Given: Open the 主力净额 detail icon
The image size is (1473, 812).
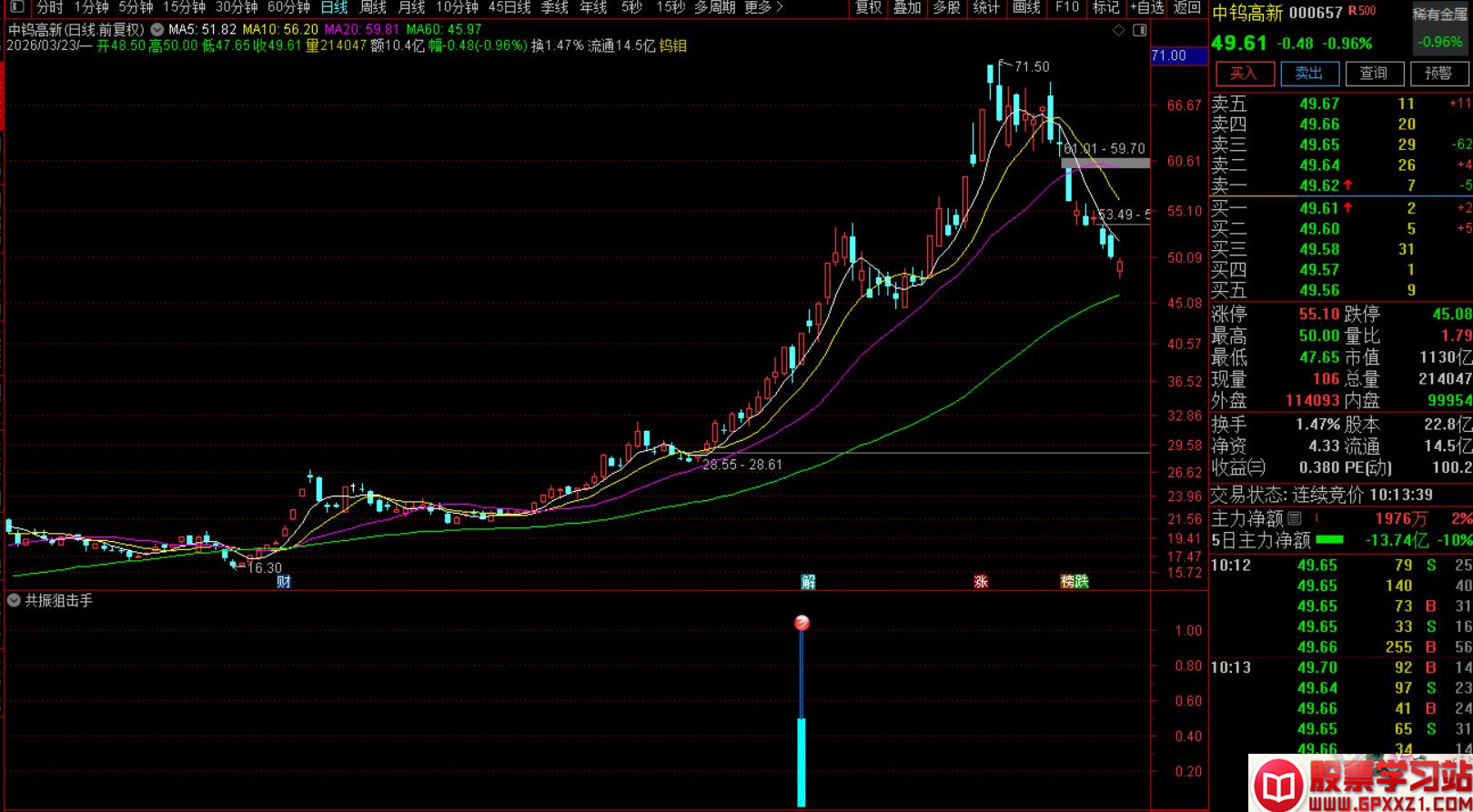Looking at the screenshot, I should (x=1295, y=518).
